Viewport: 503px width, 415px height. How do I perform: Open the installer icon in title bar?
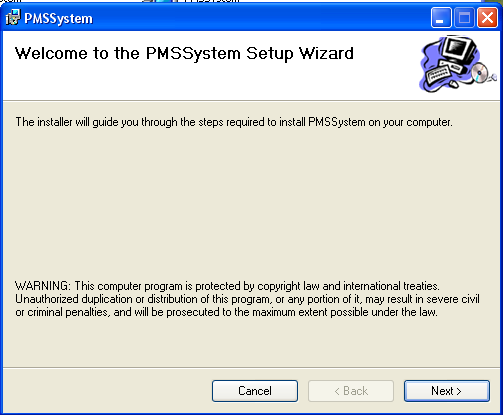point(13,17)
